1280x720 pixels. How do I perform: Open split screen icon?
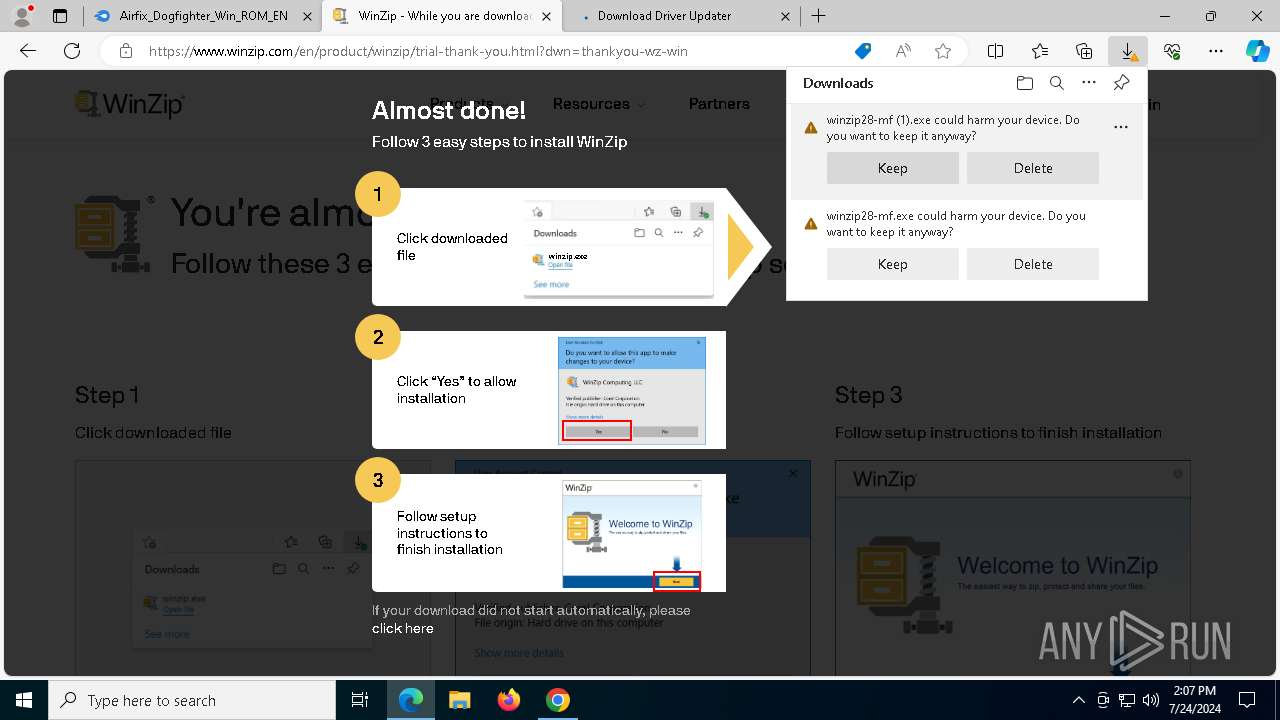tap(996, 51)
